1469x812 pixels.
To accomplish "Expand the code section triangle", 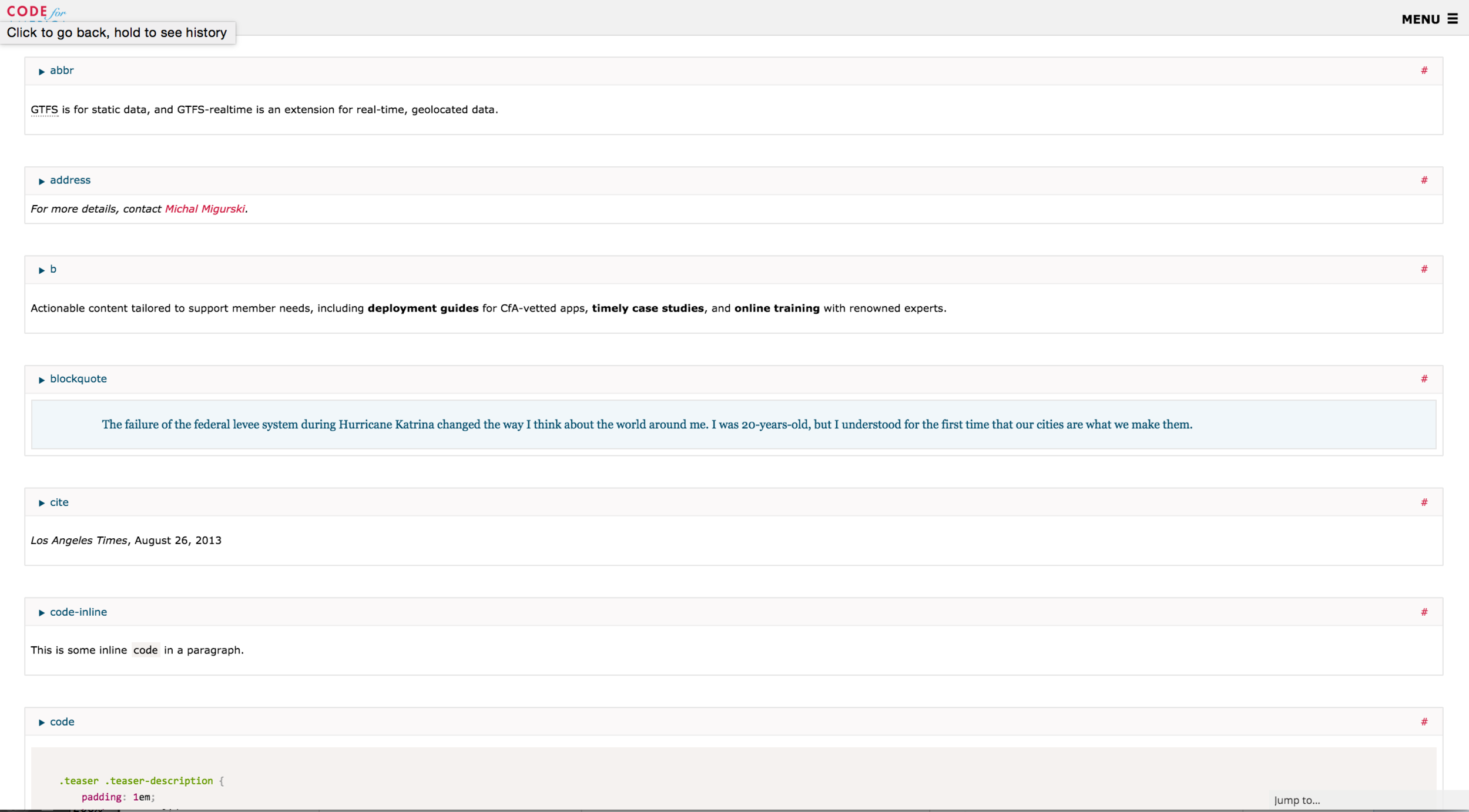I will point(41,723).
